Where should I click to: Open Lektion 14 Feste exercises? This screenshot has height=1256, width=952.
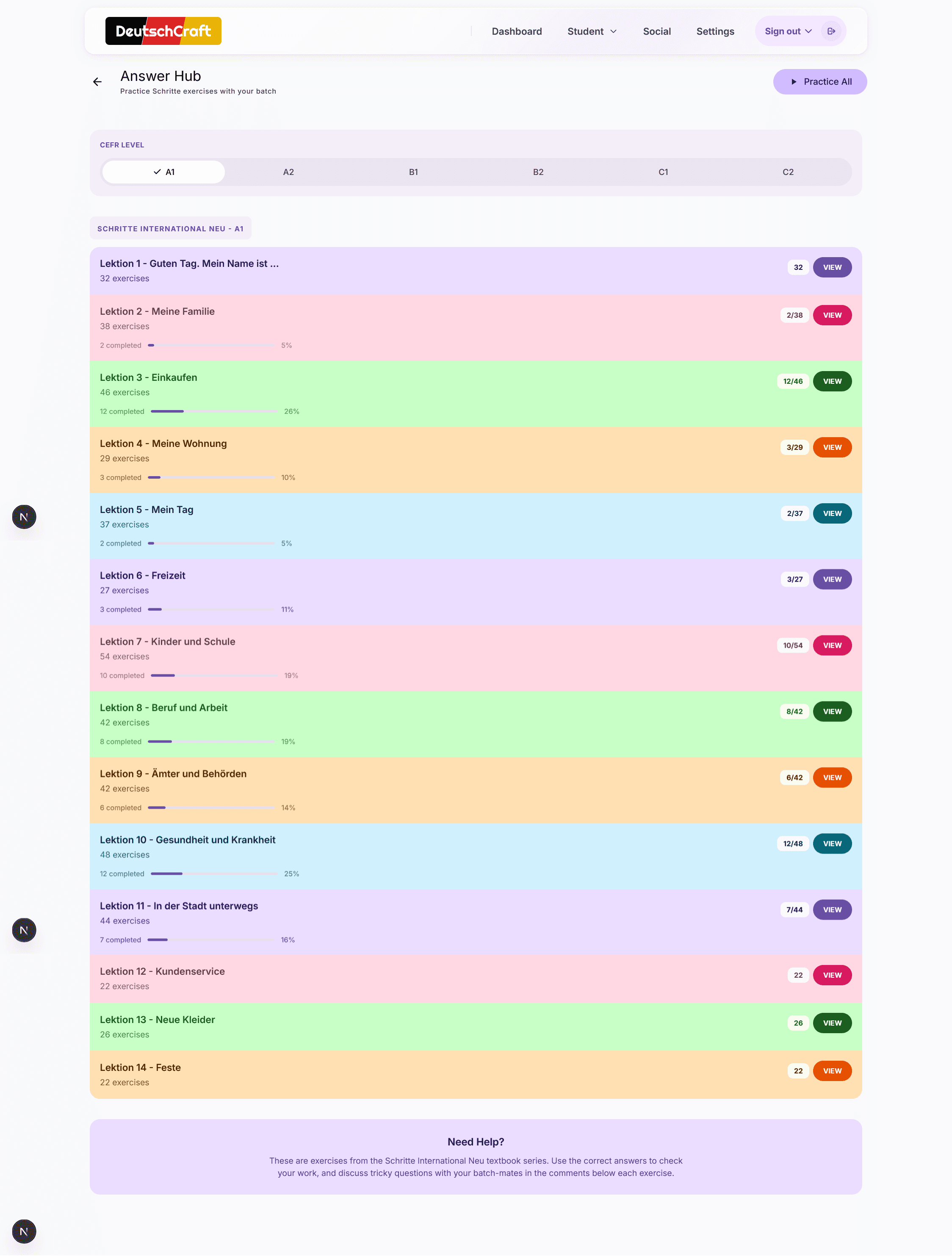tap(832, 1071)
